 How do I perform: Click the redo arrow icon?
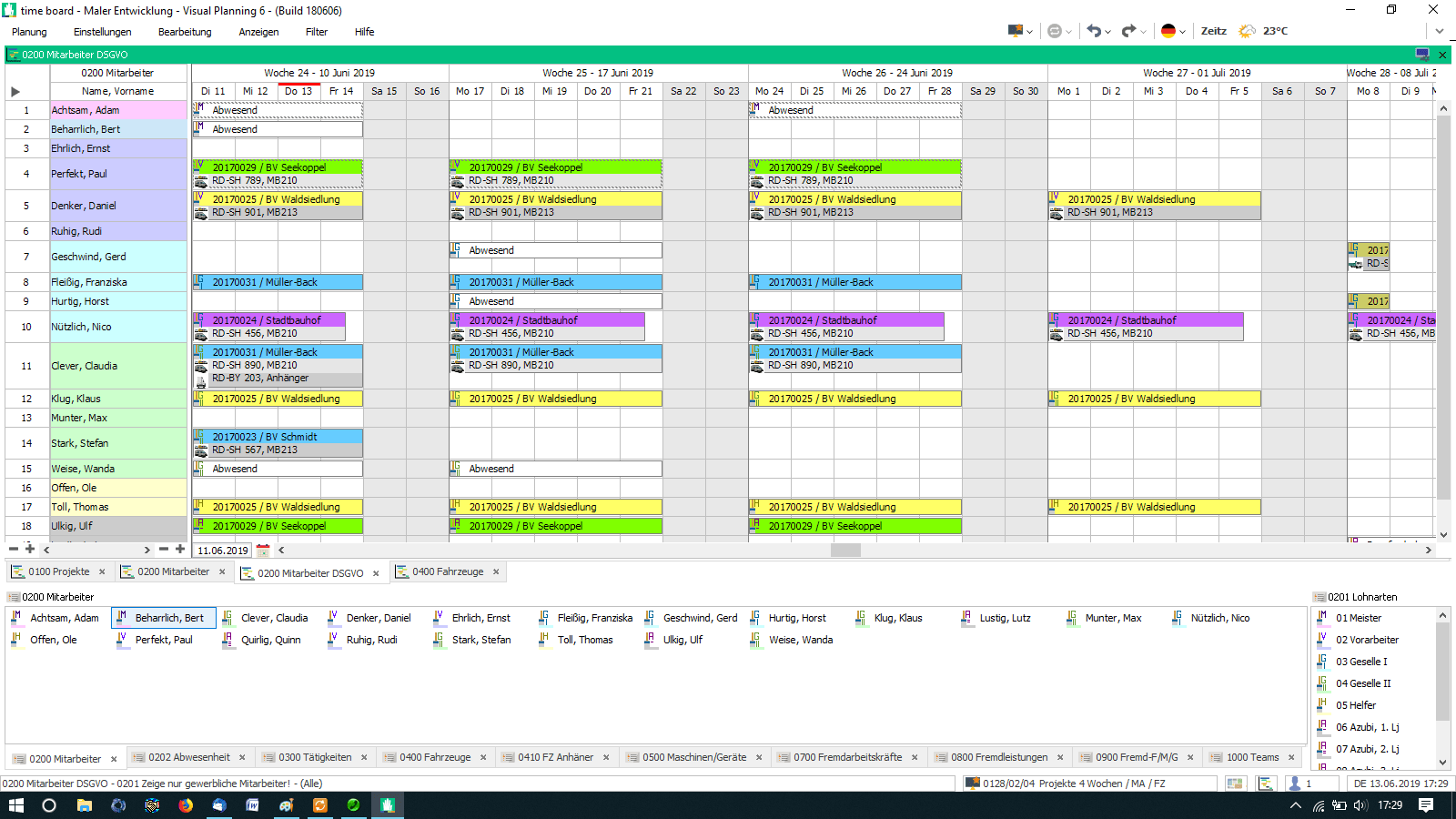[x=1128, y=31]
